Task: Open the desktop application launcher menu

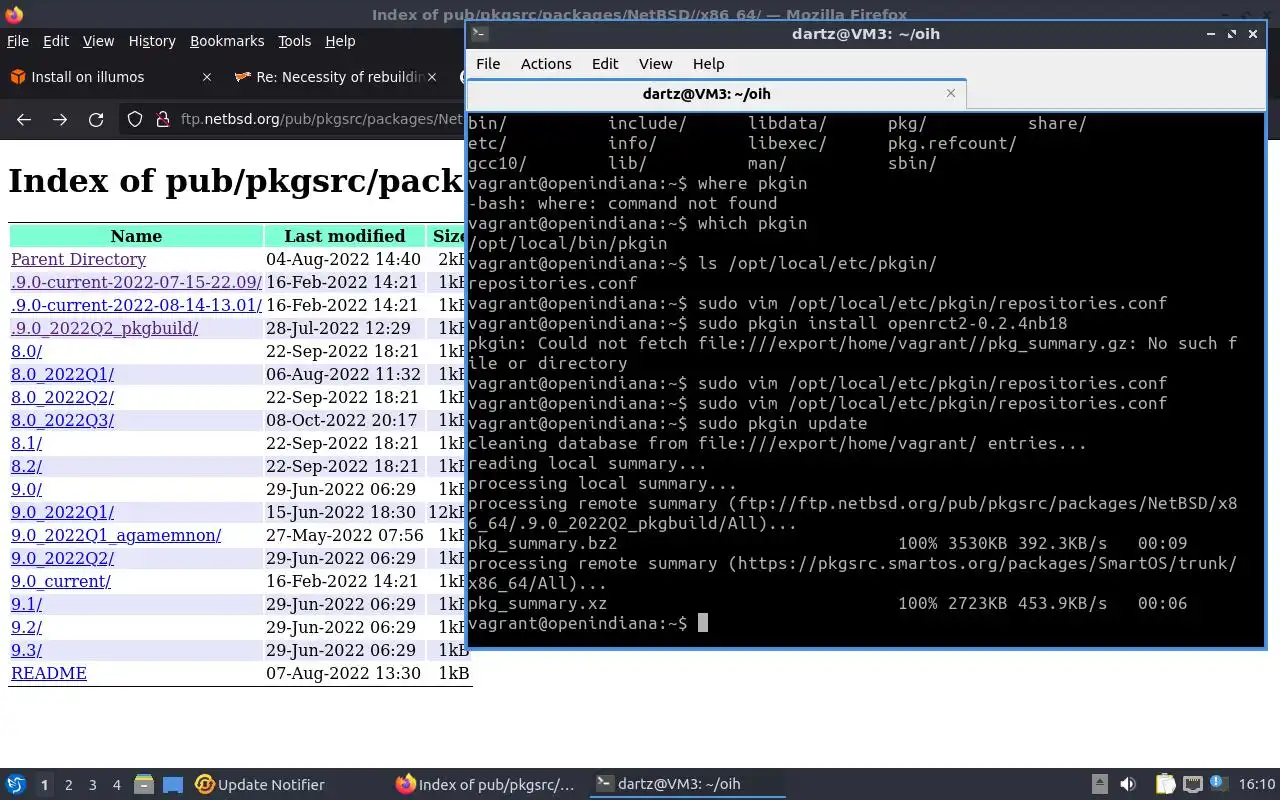Action: (15, 784)
